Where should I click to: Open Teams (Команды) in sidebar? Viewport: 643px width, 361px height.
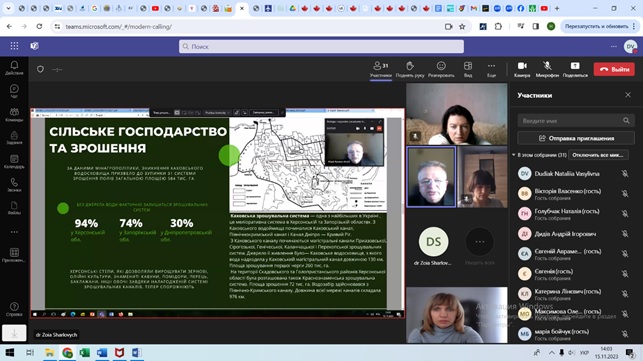tap(14, 115)
